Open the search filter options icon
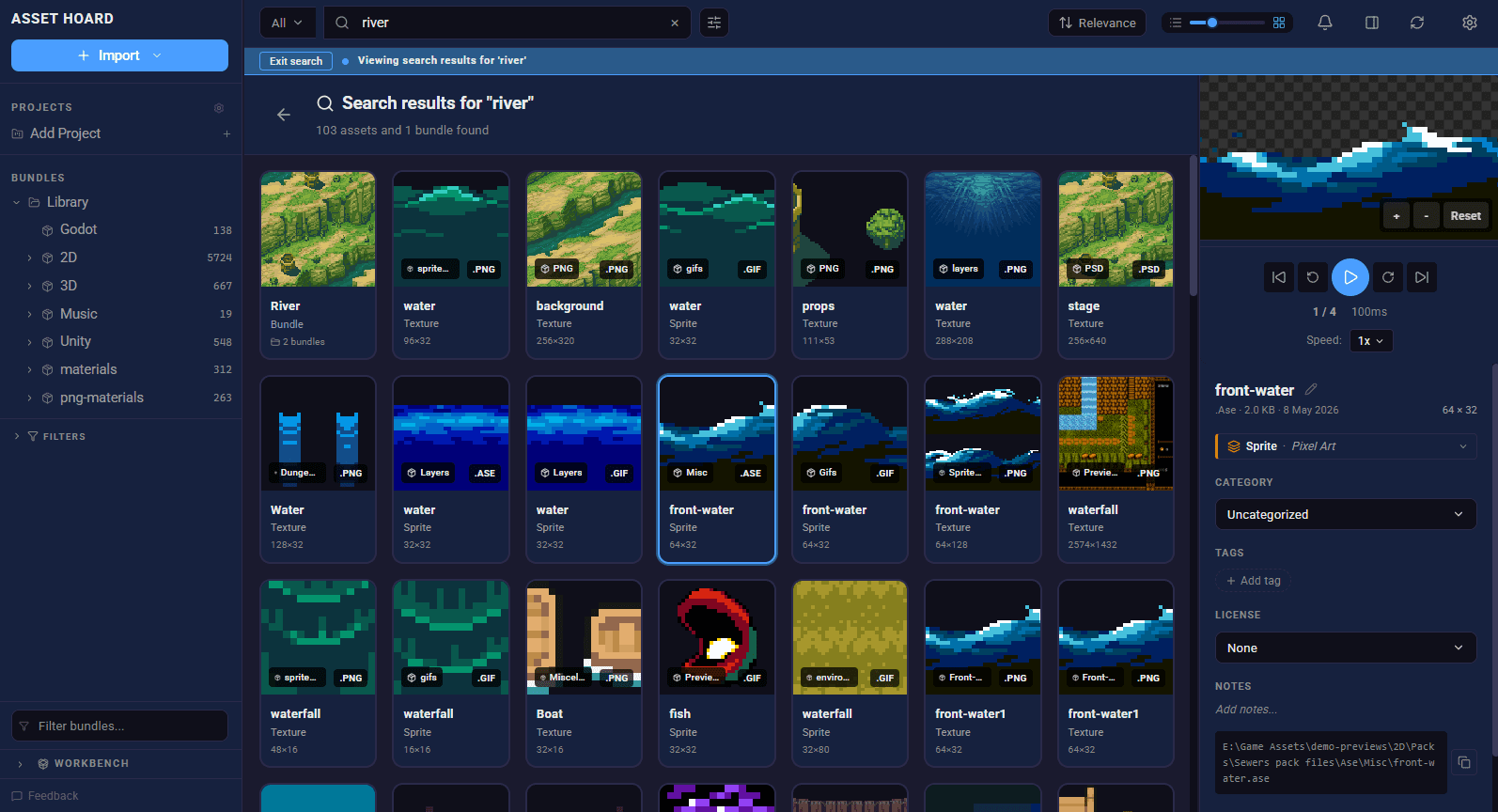The height and width of the screenshot is (812, 1498). click(714, 23)
